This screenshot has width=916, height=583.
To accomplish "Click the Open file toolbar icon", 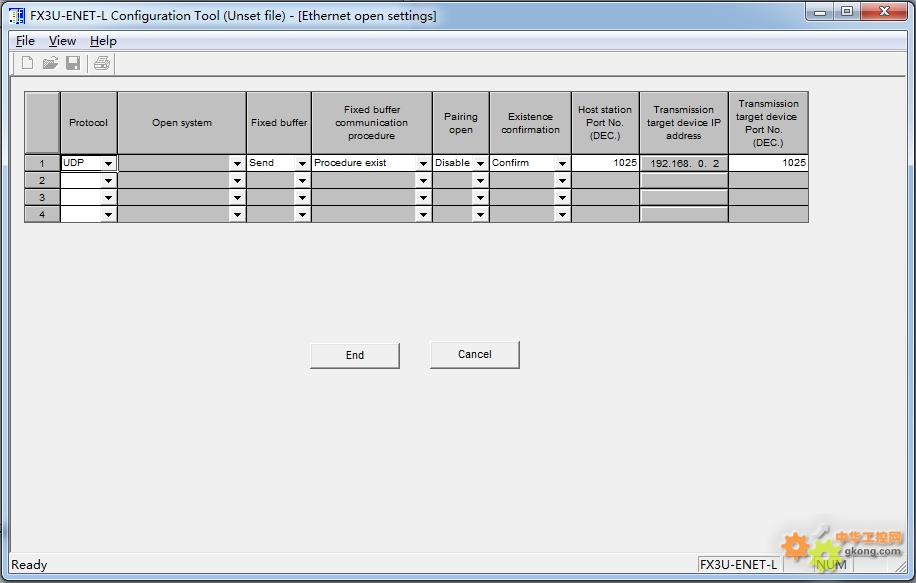I will click(50, 63).
